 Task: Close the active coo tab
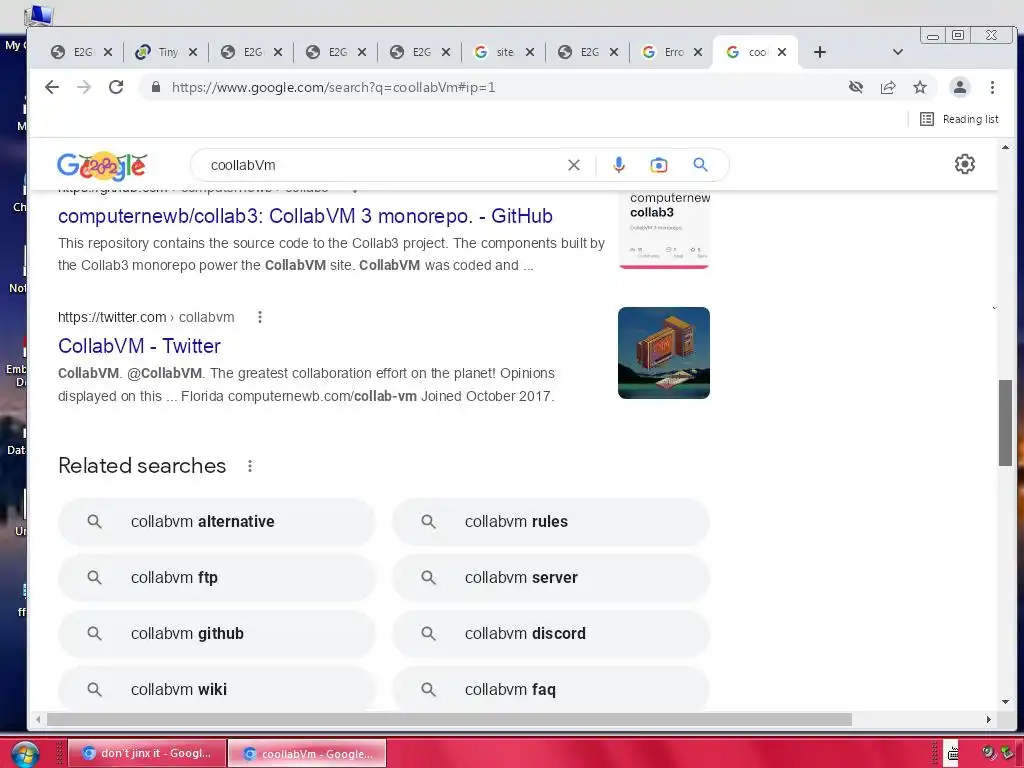[x=782, y=52]
